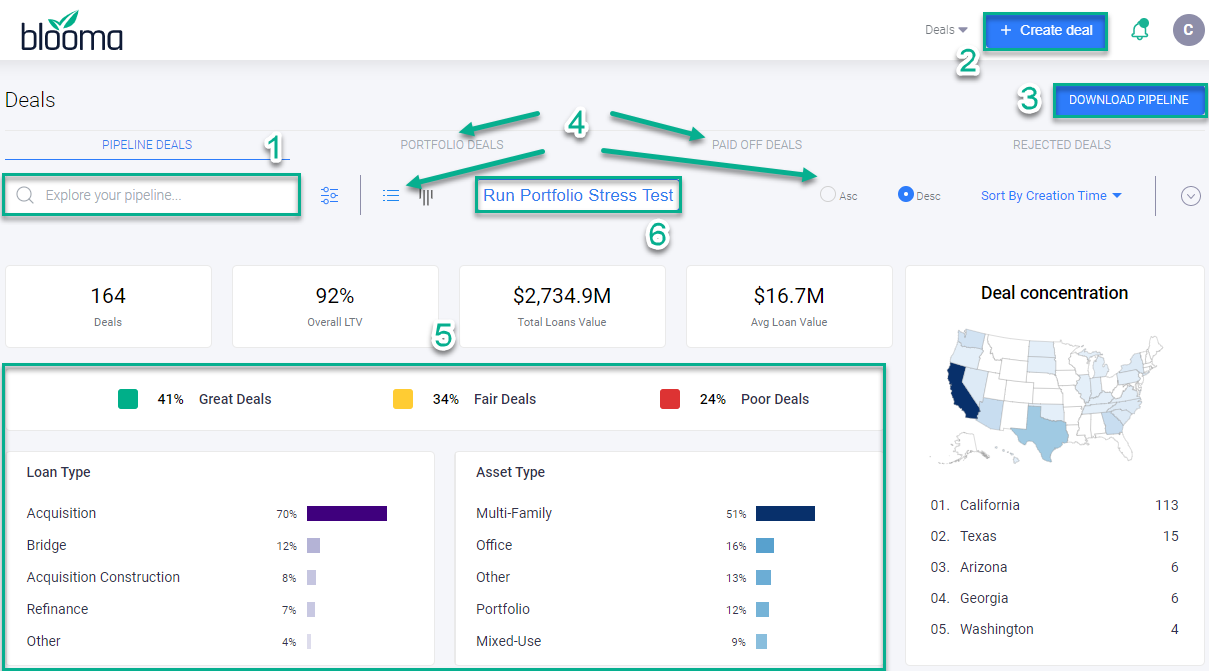The height and width of the screenshot is (671, 1209).
Task: Switch to column board view icon
Action: [x=426, y=196]
